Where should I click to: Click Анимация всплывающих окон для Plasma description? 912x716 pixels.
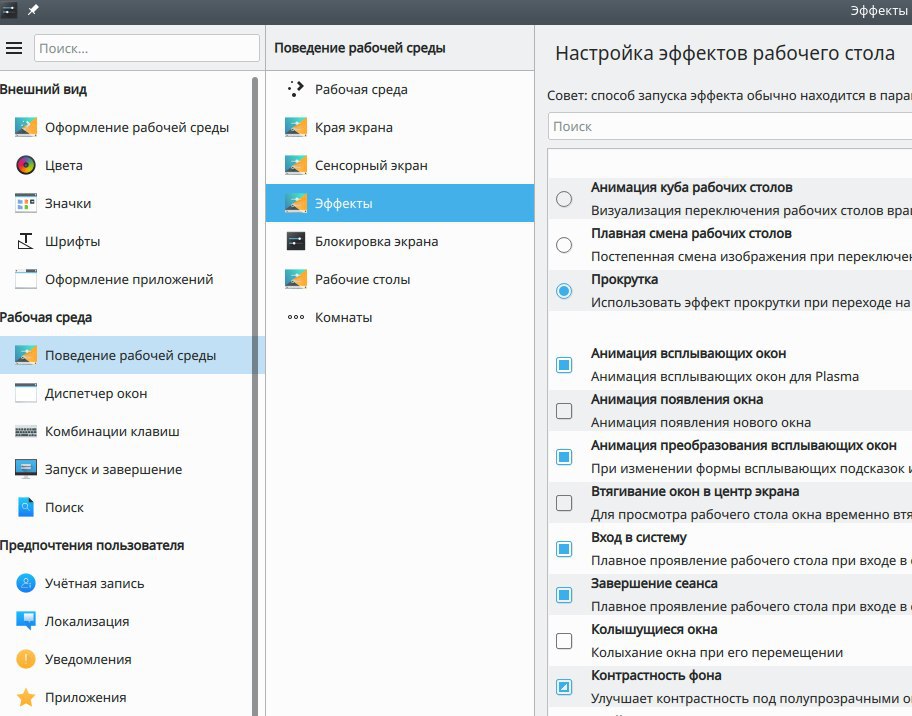pos(725,376)
